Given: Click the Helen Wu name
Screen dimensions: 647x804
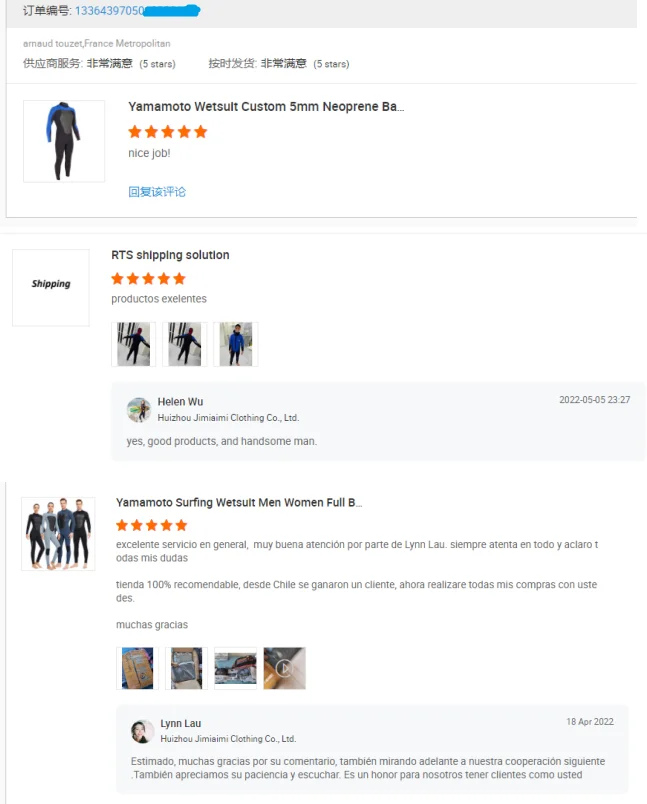Looking at the screenshot, I should pyautogui.click(x=180, y=401).
